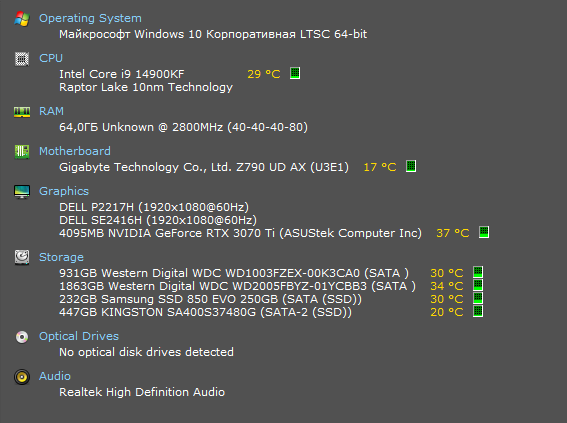Select the Windows 10 LTSC 64-bit text

pos(213,34)
